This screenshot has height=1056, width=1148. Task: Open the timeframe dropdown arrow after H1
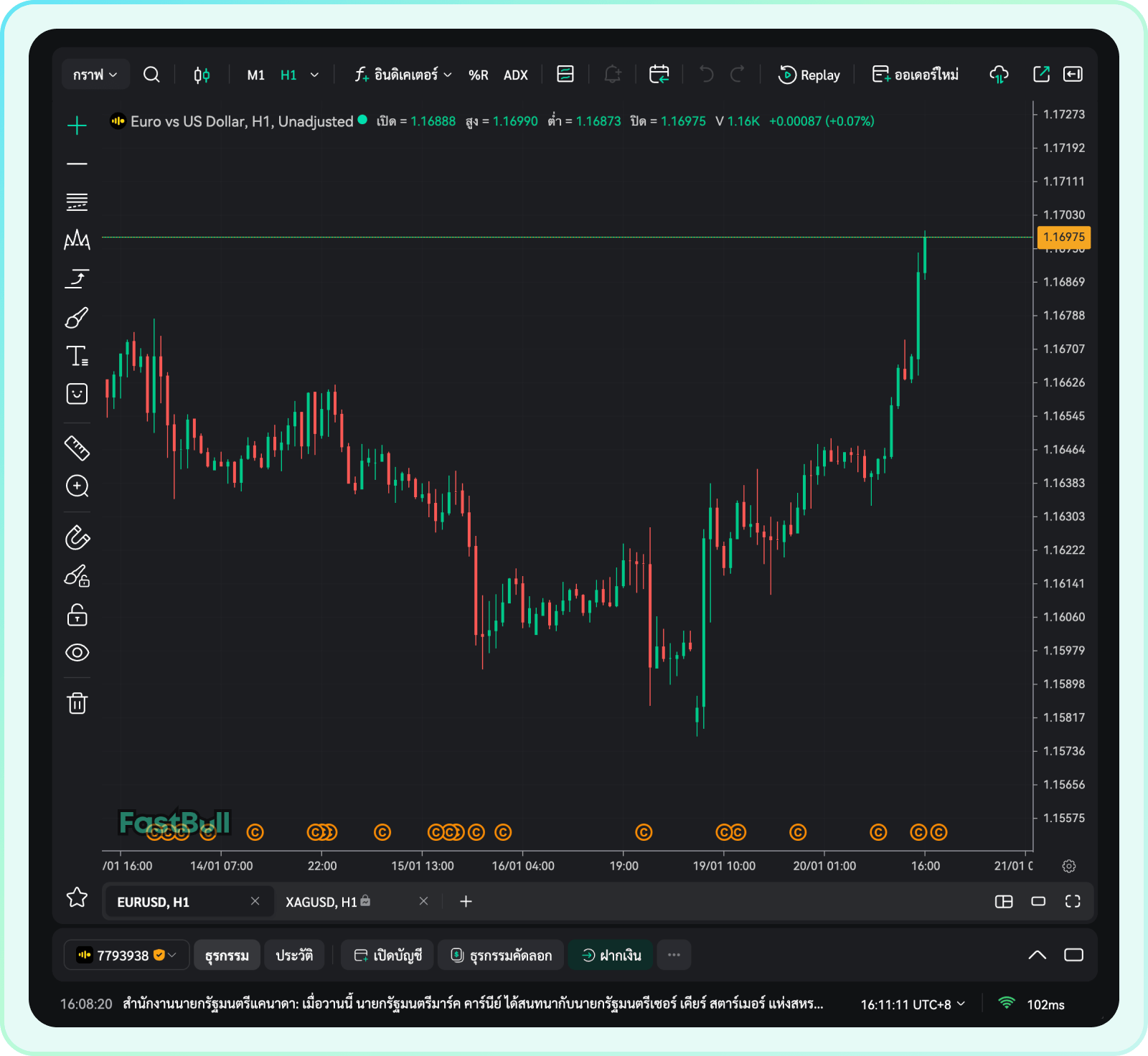(x=314, y=75)
